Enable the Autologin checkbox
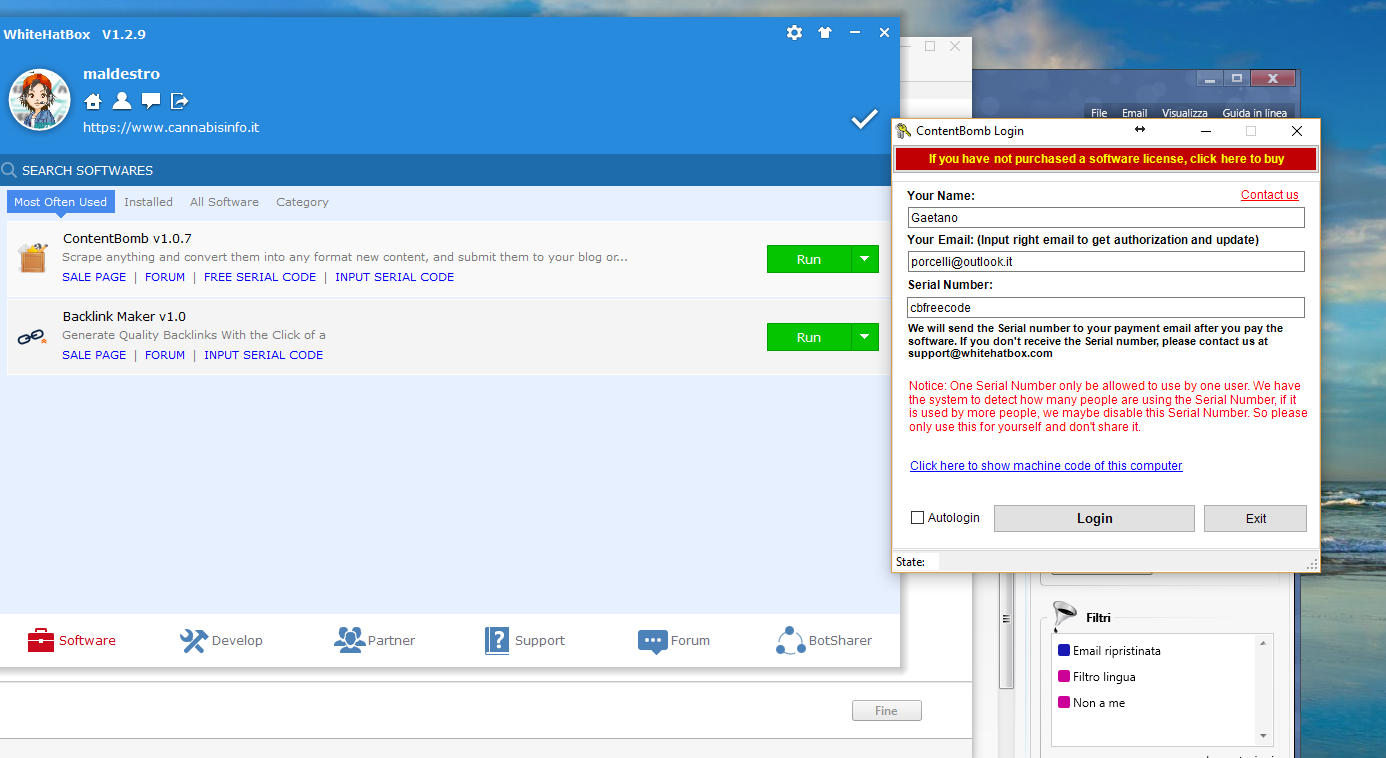 pos(917,518)
